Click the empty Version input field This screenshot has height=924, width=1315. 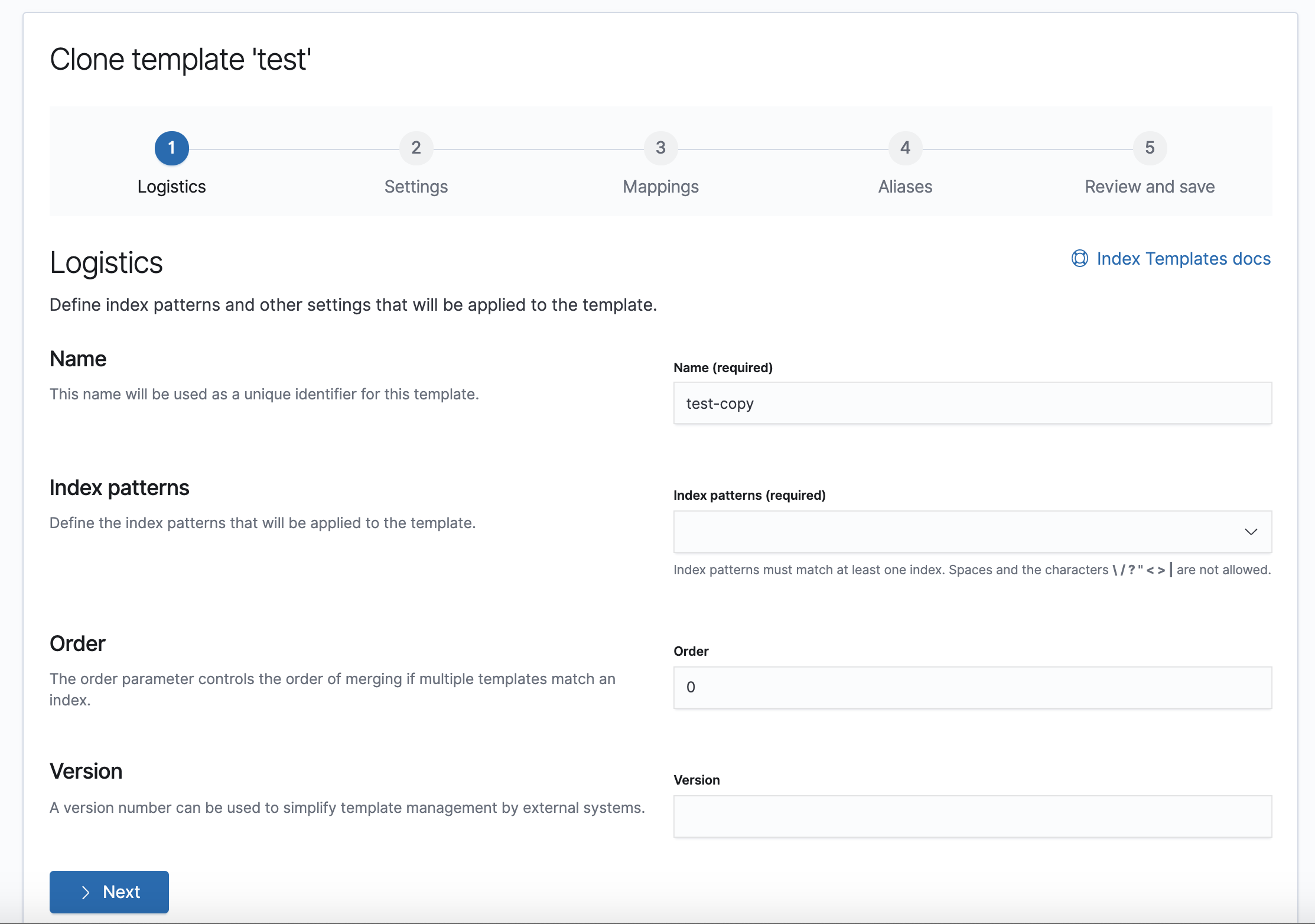coord(972,816)
